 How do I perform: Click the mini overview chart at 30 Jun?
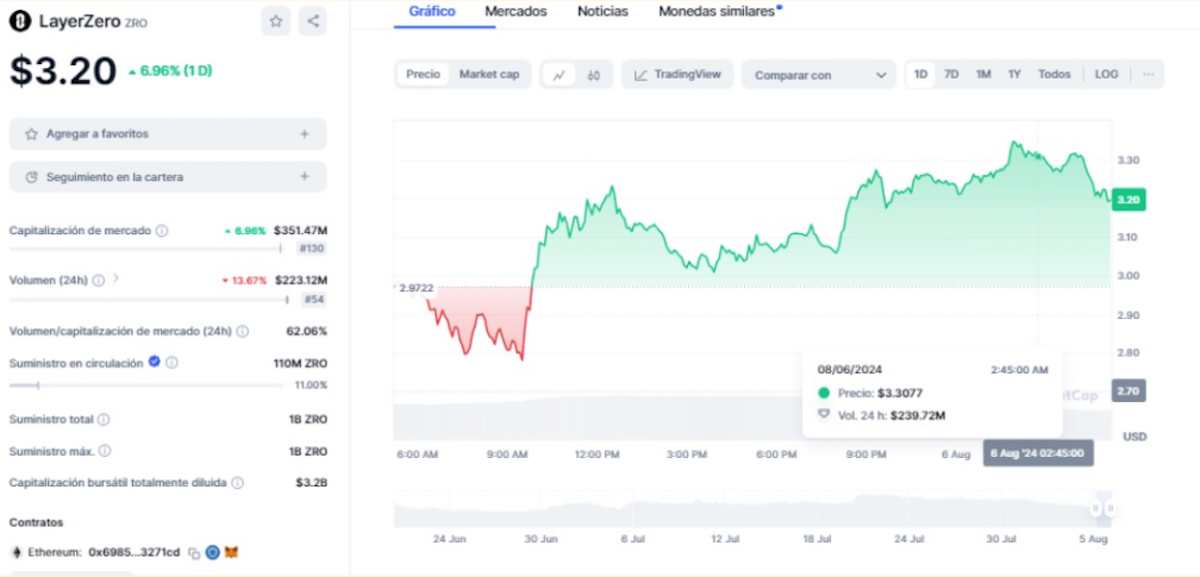pyautogui.click(x=541, y=510)
